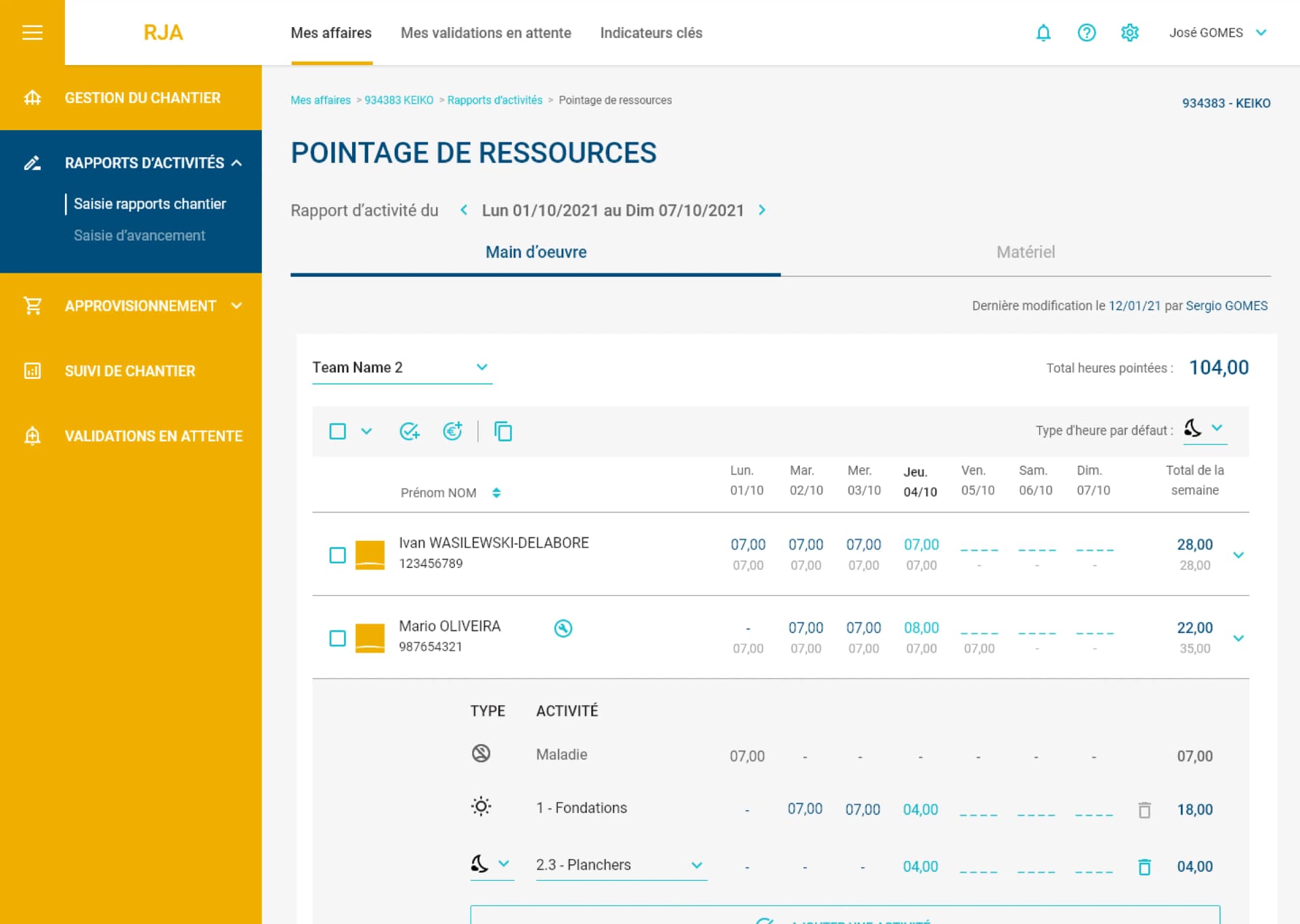Screen dimensions: 1300x924
Task: Switch to the Matériel tab
Action: click(x=1026, y=252)
